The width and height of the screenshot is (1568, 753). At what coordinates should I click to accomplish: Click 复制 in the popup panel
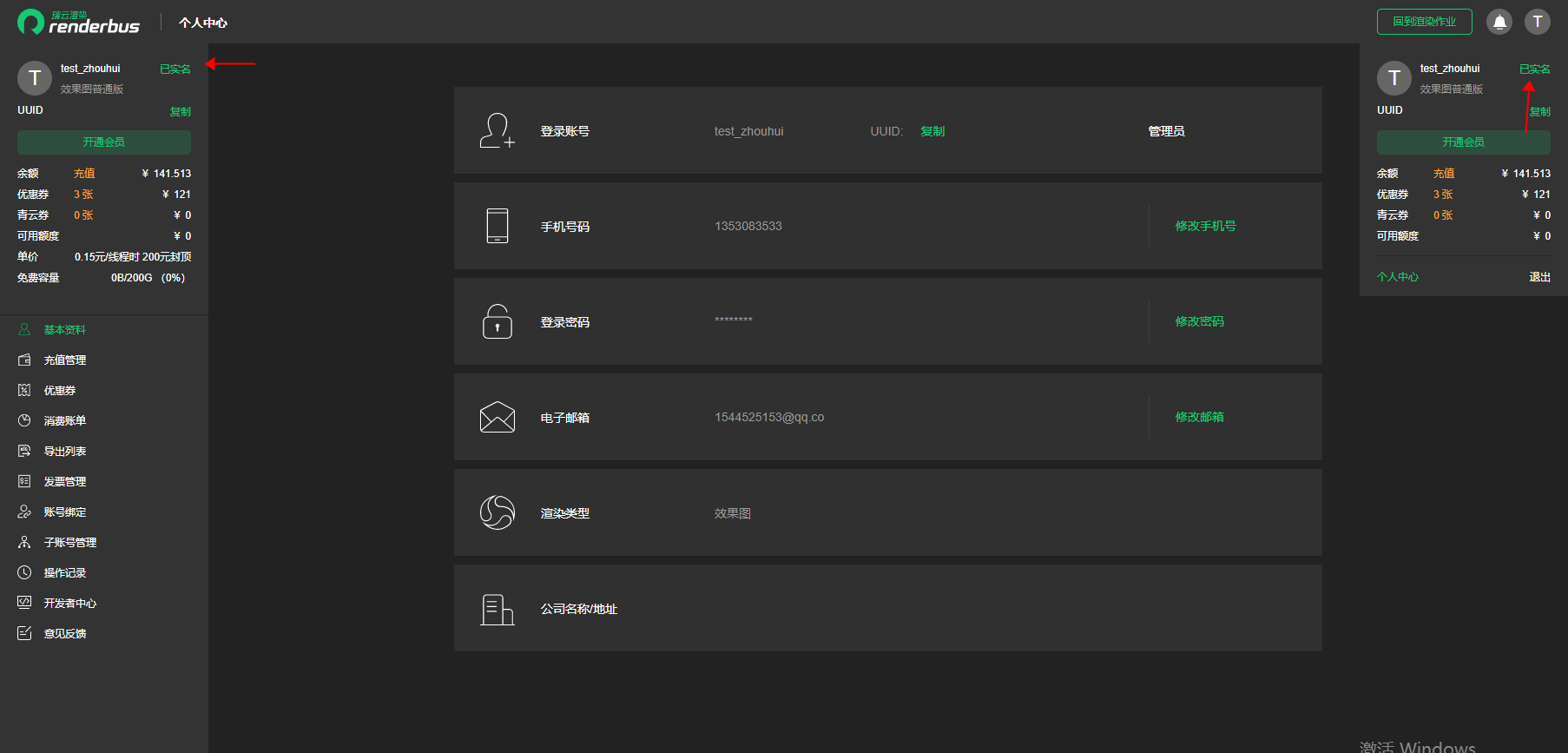coord(1540,111)
